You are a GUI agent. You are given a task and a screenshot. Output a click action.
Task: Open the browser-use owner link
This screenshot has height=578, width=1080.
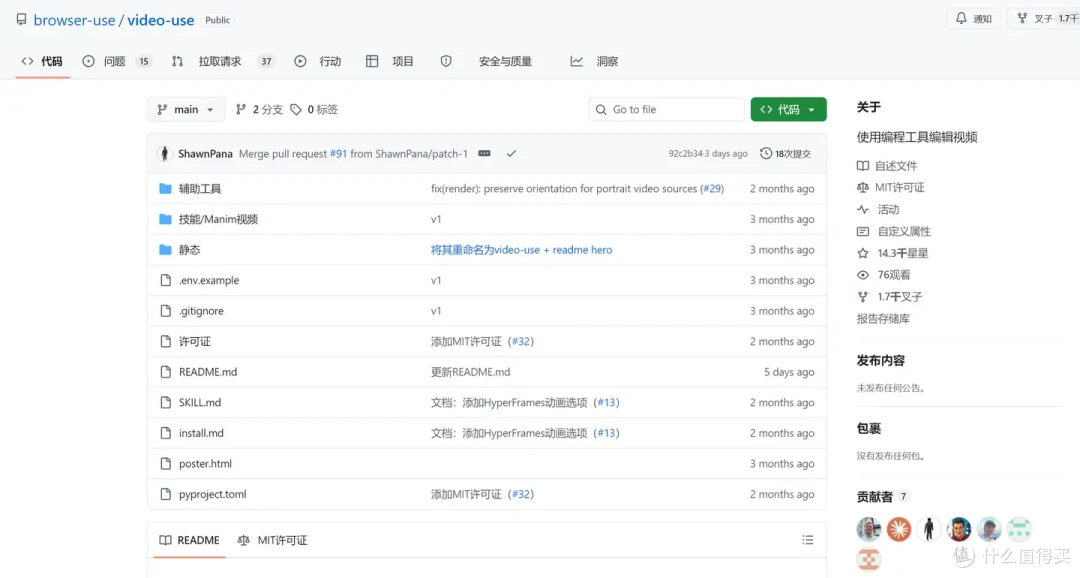coord(74,20)
